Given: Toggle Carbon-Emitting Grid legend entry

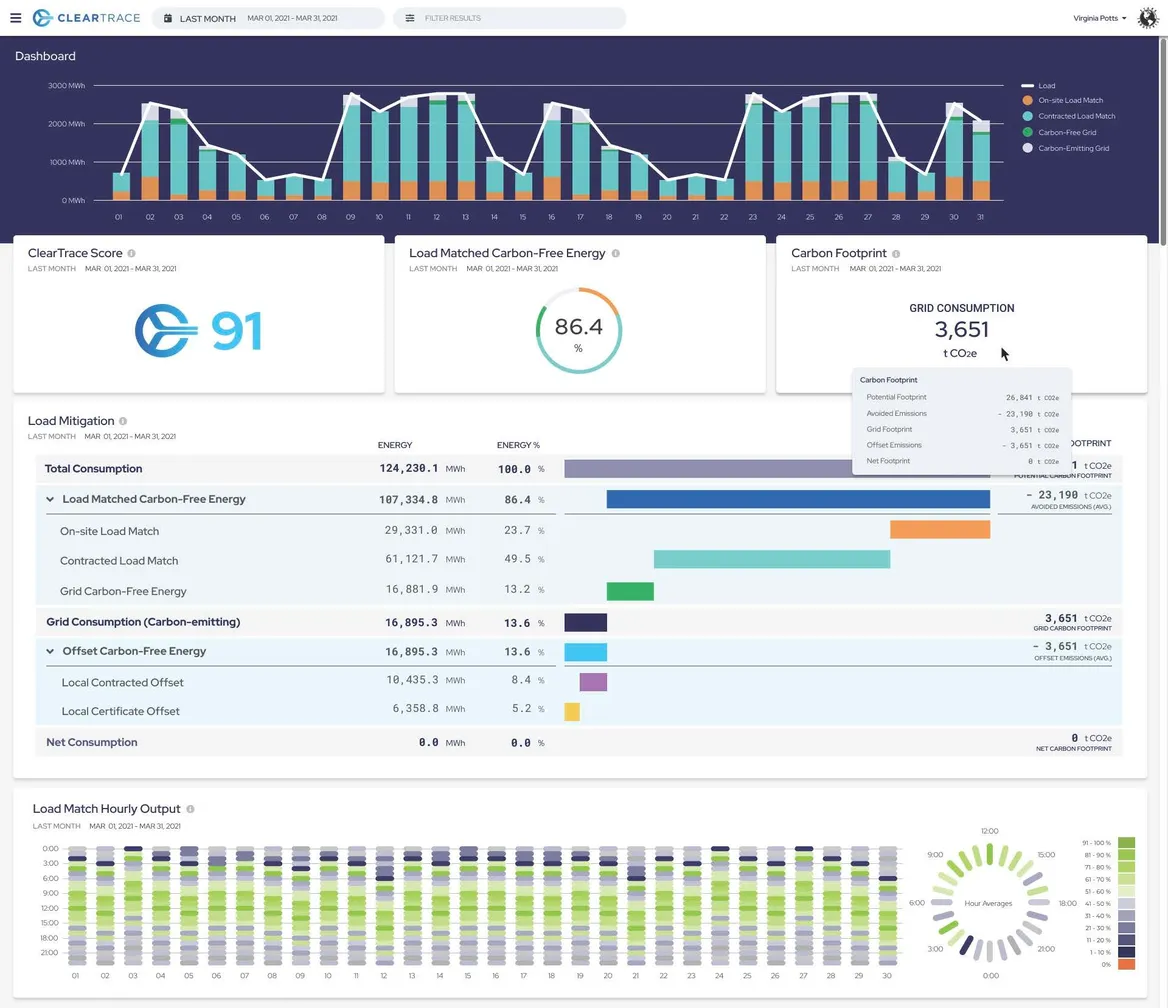Looking at the screenshot, I should [1072, 148].
